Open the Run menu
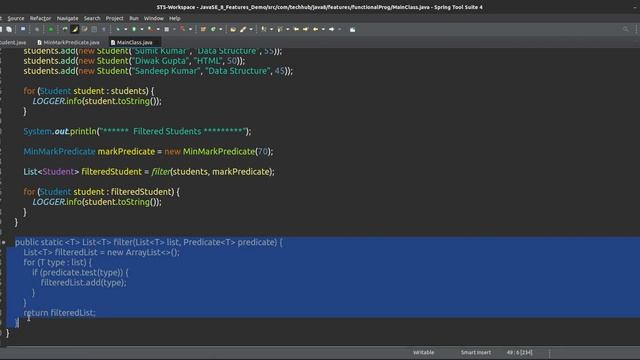The width and height of the screenshot is (640, 360). 134,18
